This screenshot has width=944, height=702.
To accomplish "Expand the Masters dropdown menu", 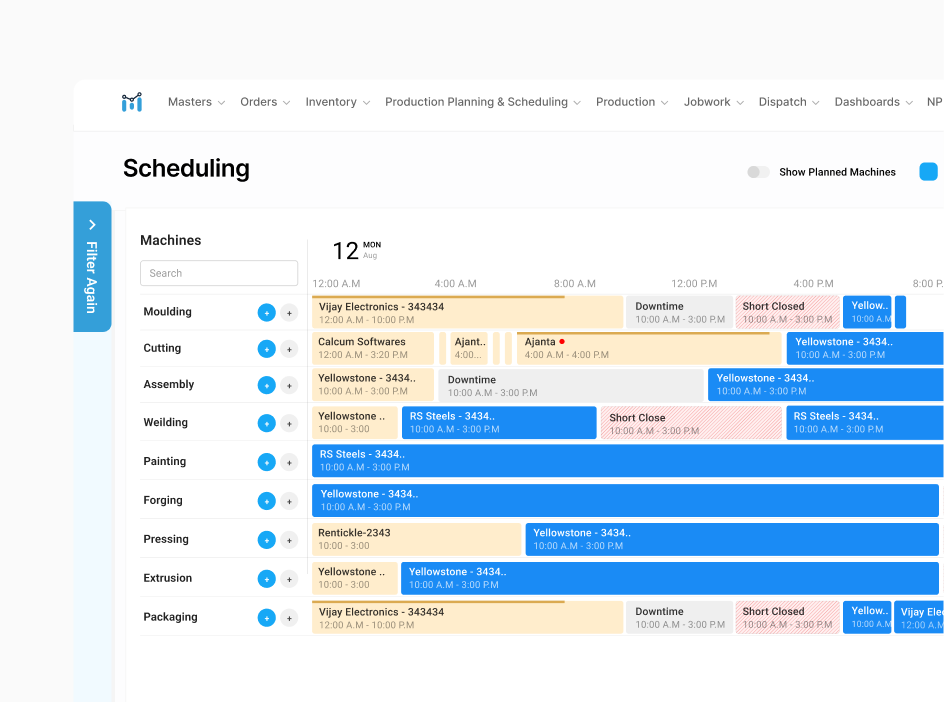I will 196,102.
